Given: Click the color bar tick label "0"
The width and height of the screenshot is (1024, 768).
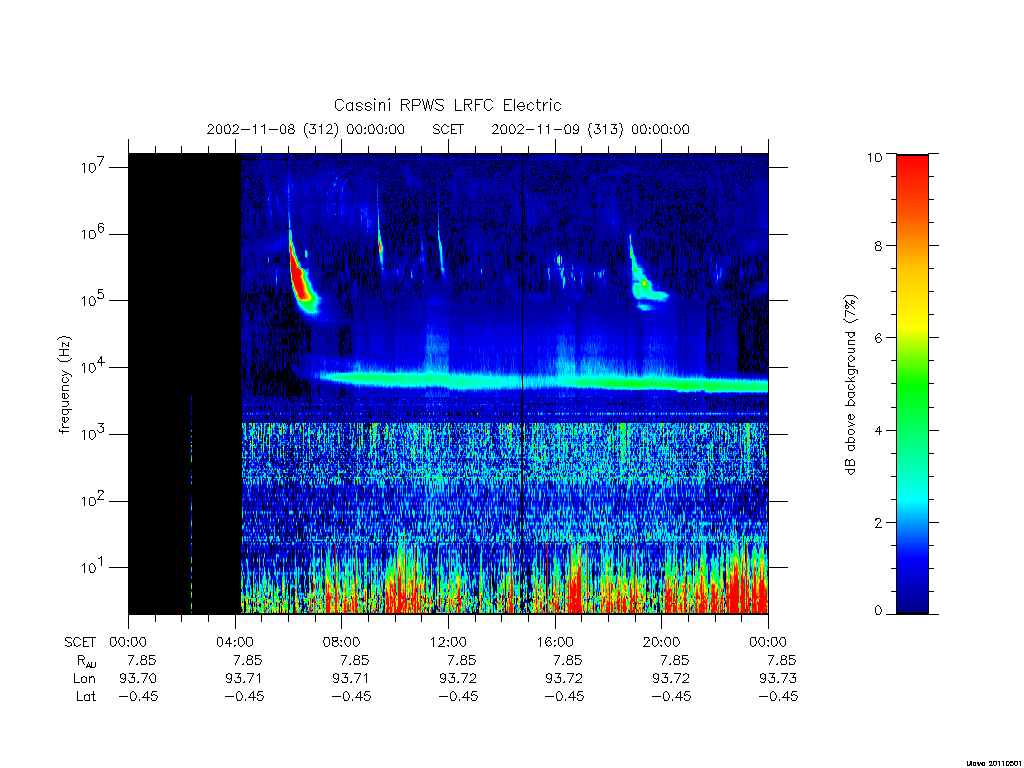Looking at the screenshot, I should point(878,611).
